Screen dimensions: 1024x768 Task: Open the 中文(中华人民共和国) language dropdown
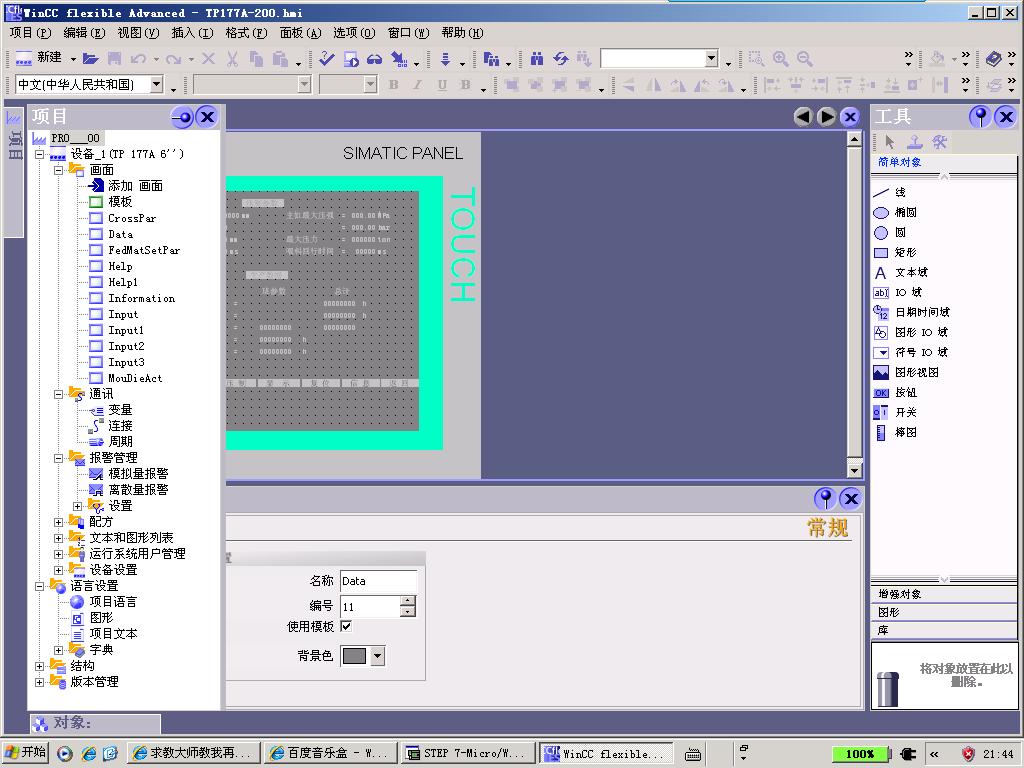pyautogui.click(x=157, y=85)
